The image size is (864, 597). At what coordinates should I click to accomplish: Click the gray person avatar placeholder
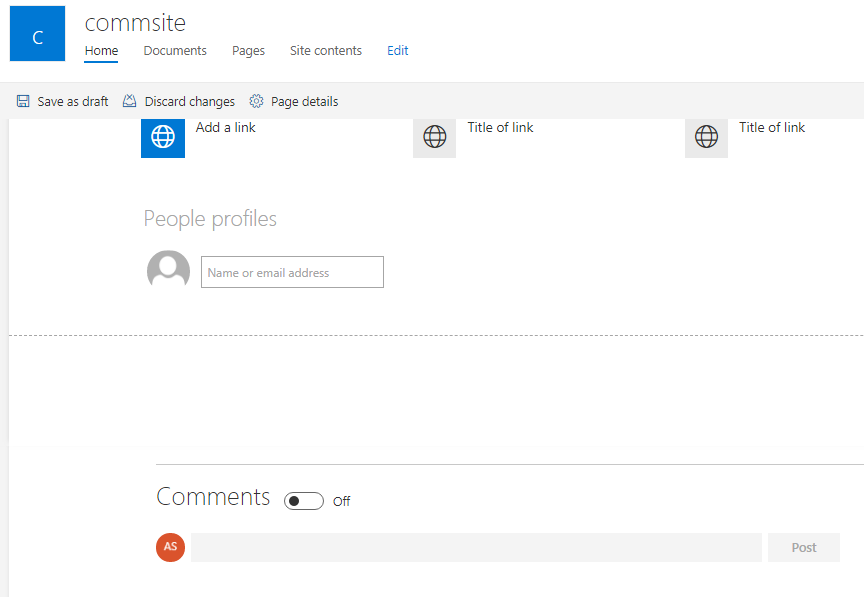click(x=169, y=271)
